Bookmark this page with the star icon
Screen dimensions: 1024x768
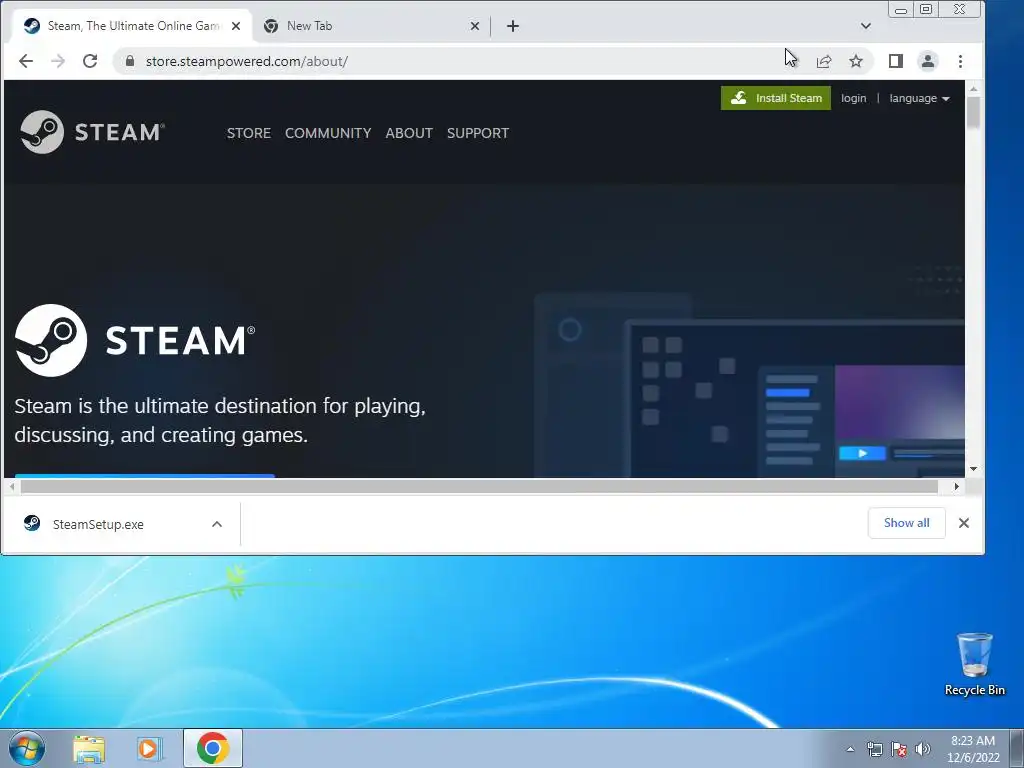[856, 61]
